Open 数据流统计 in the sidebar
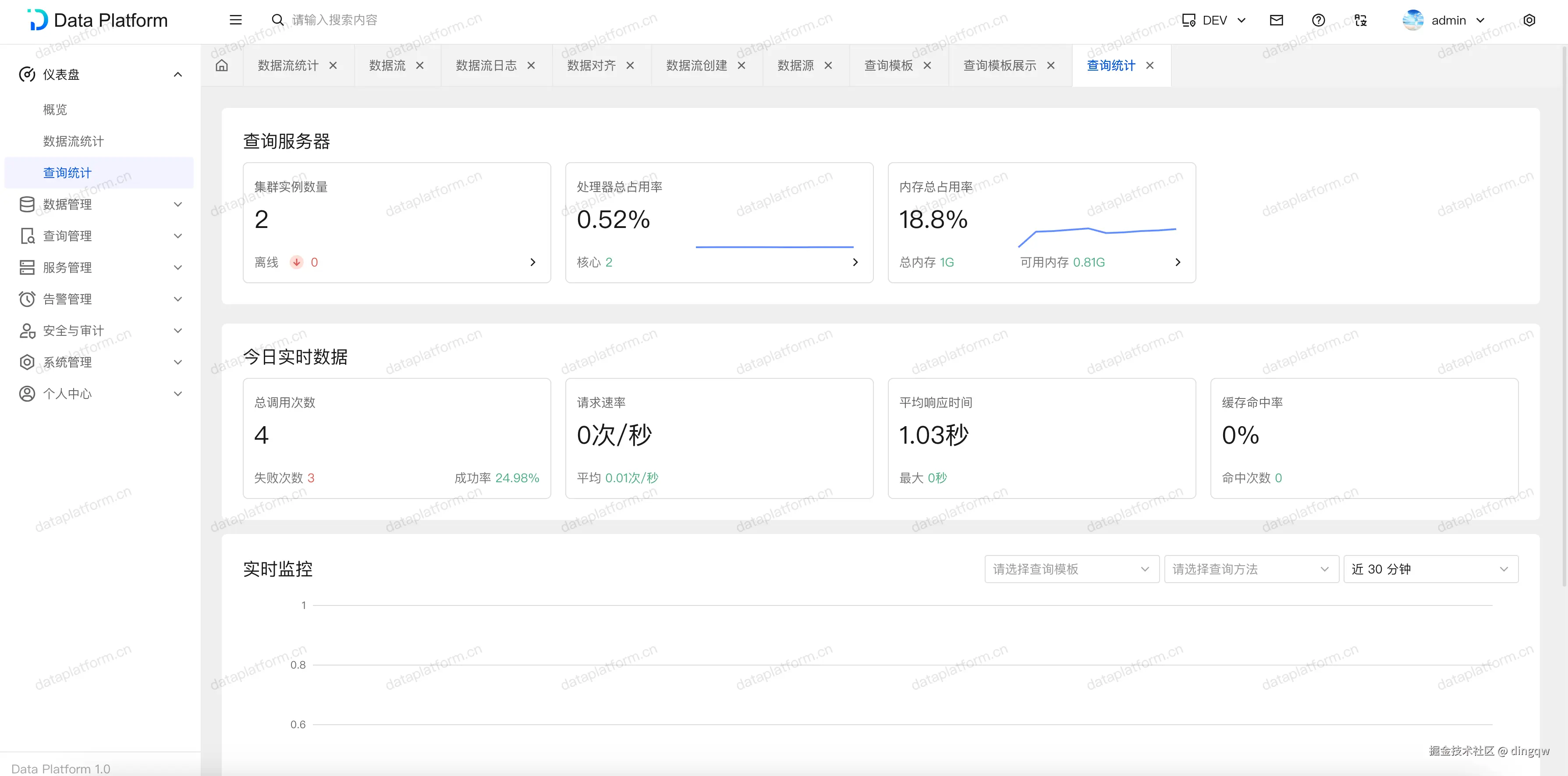Screen dimensions: 1568x776 click(x=73, y=141)
